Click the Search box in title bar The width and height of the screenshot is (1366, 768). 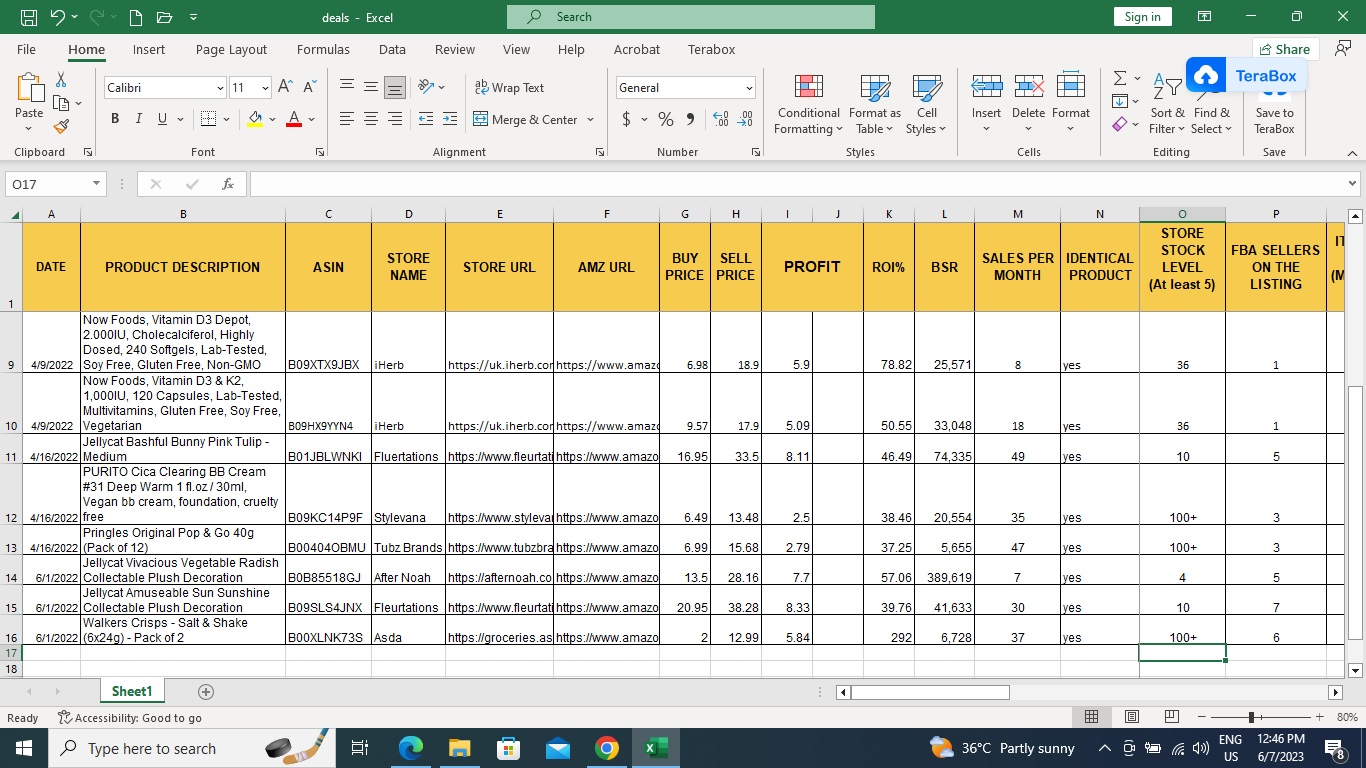(x=691, y=17)
